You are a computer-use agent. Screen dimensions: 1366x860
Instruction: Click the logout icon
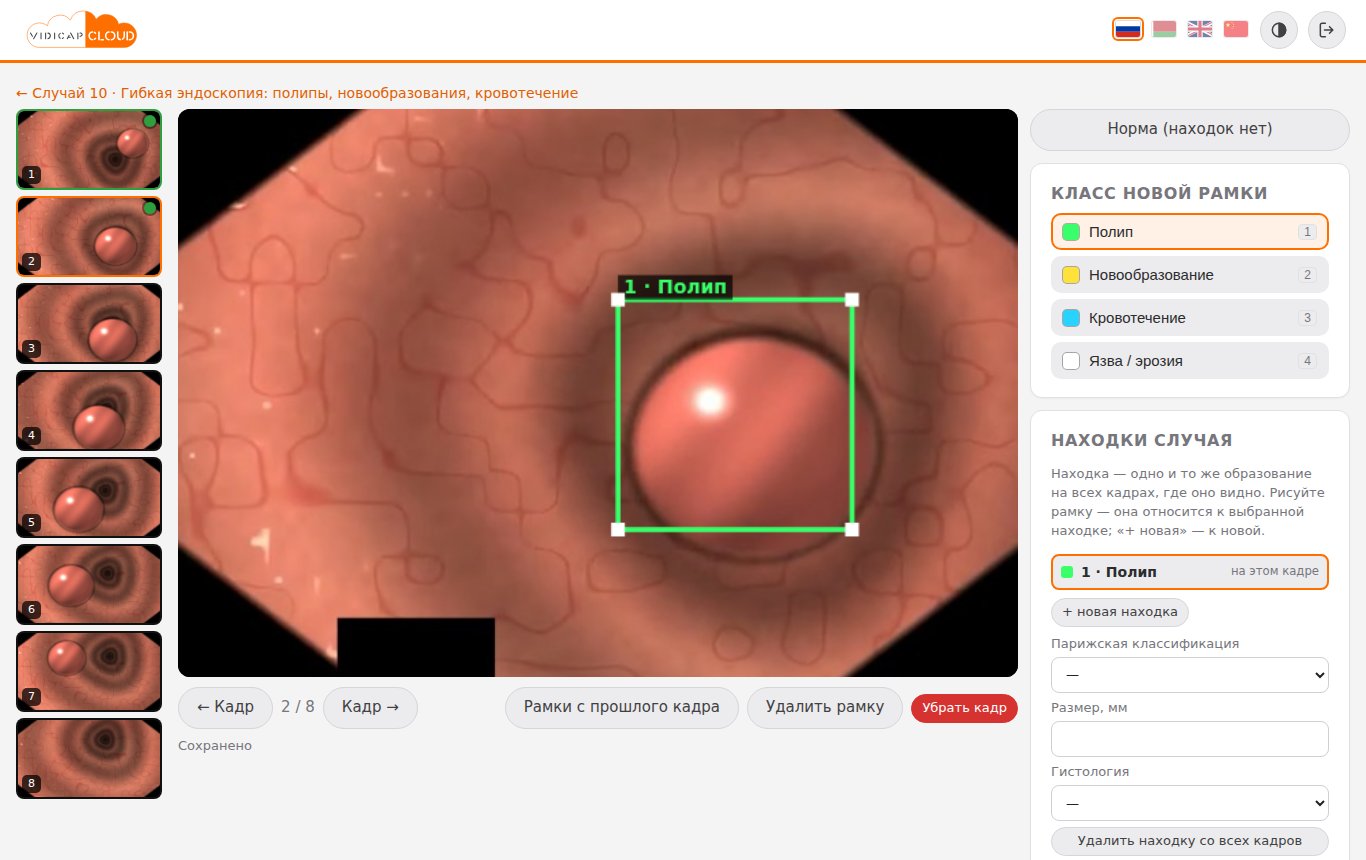point(1327,30)
